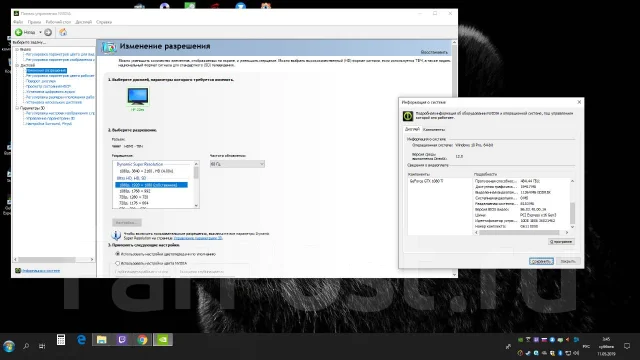The height and width of the screenshot is (360, 640).
Task: Select 1080p 3840 × 2160 HD resolution row
Action: [x=146, y=171]
